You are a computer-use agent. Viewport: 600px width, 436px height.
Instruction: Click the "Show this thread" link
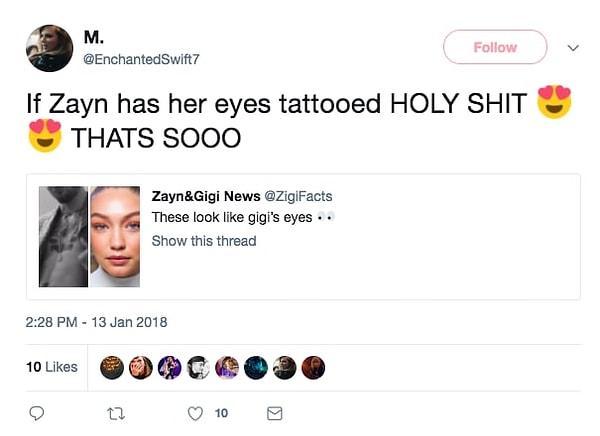click(x=204, y=241)
